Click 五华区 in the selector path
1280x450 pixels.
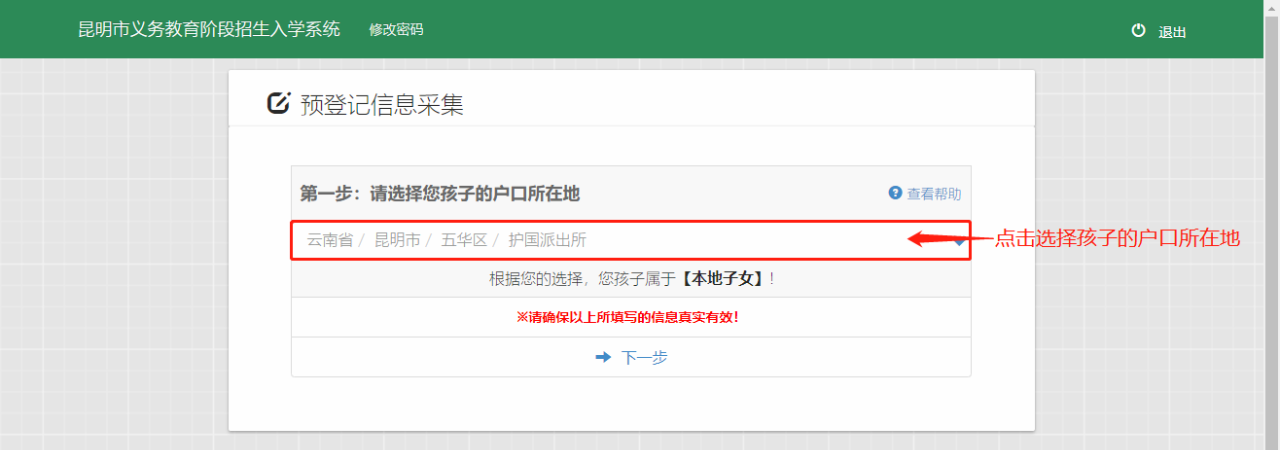(x=464, y=240)
